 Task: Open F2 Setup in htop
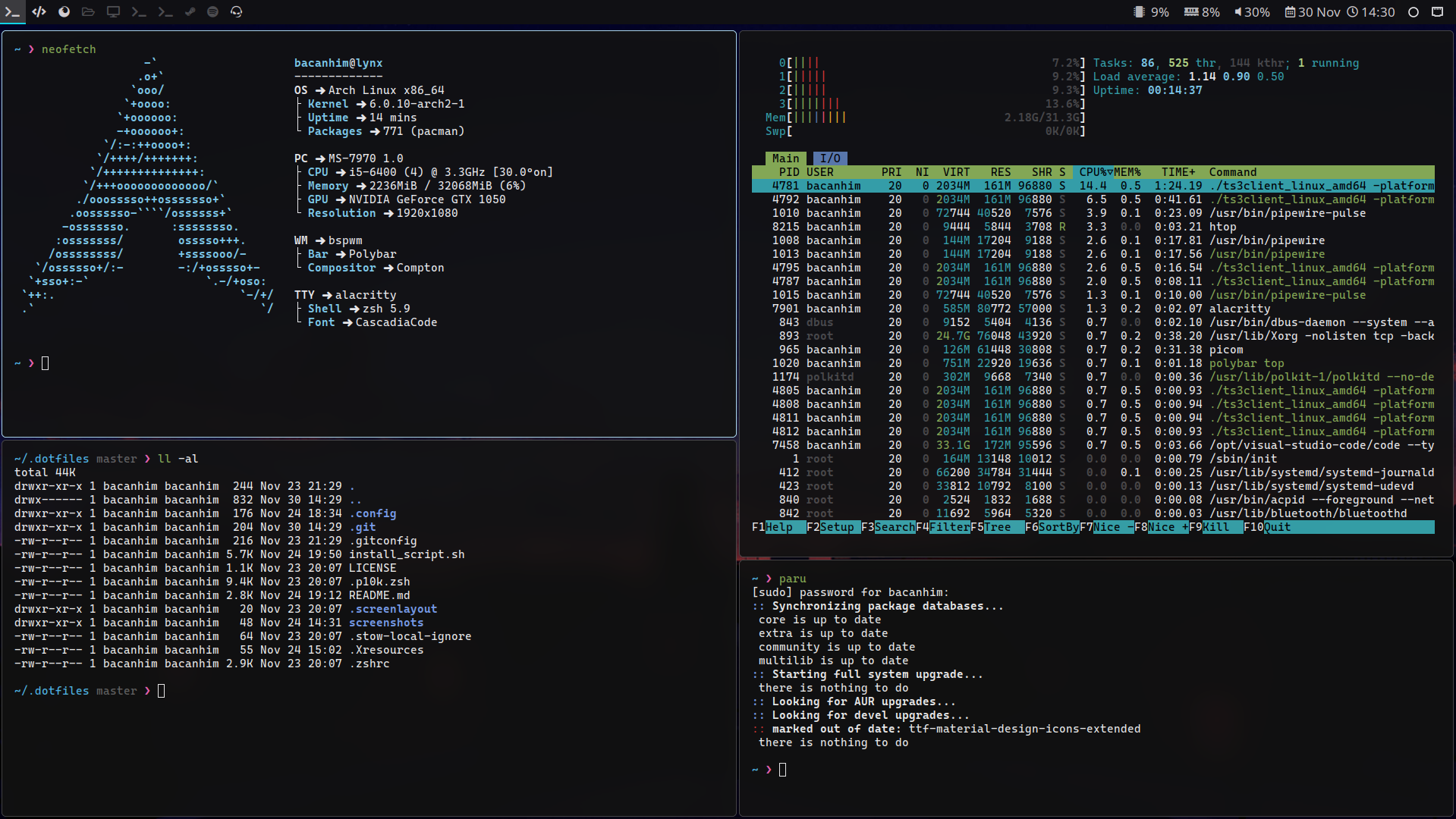[x=833, y=527]
